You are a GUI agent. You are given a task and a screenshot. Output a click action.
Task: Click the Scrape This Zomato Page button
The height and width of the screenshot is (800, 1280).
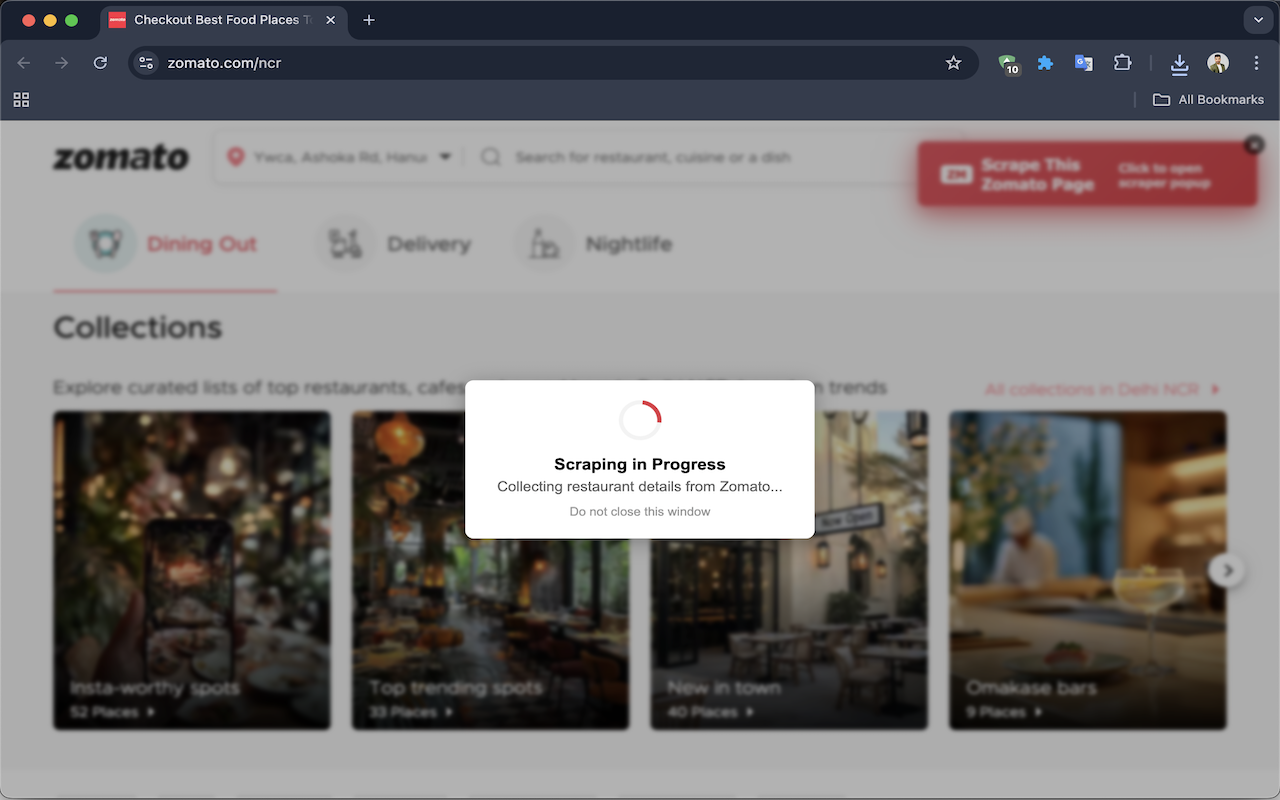(1087, 174)
